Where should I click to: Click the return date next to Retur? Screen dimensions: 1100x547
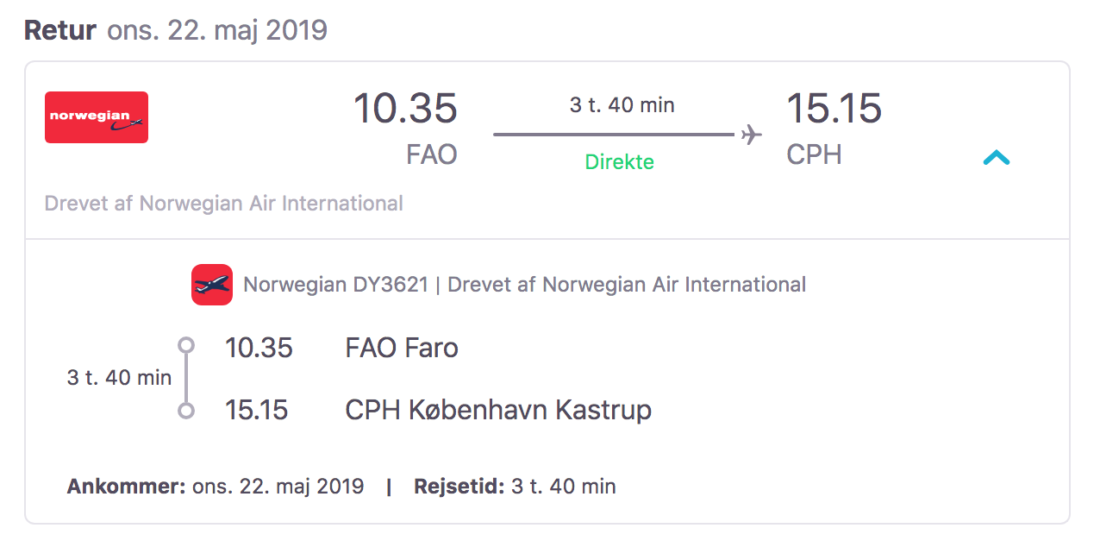pyautogui.click(x=217, y=30)
